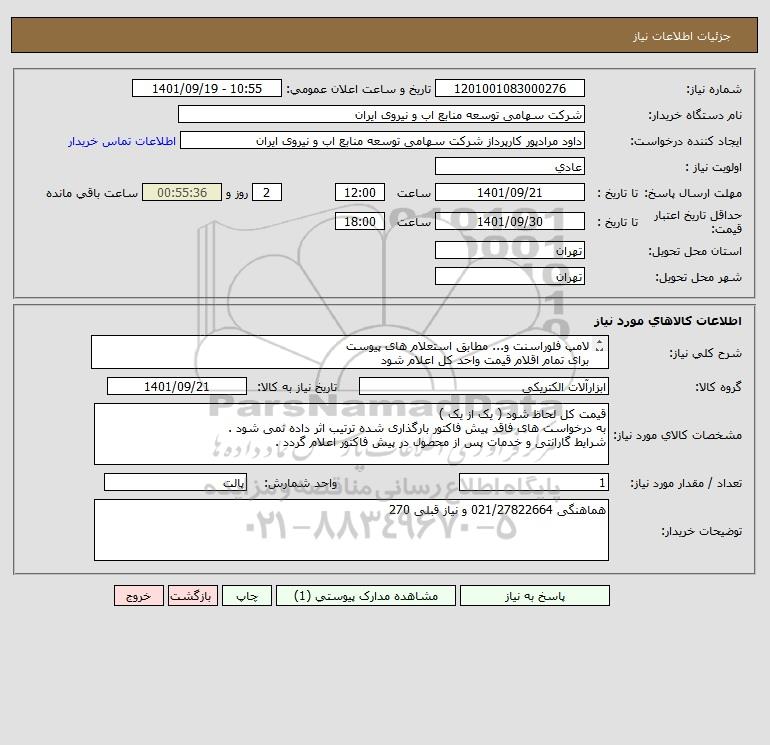Click the general description text area لامپ فلوراسنت
The width and height of the screenshot is (770, 745).
click(350, 353)
